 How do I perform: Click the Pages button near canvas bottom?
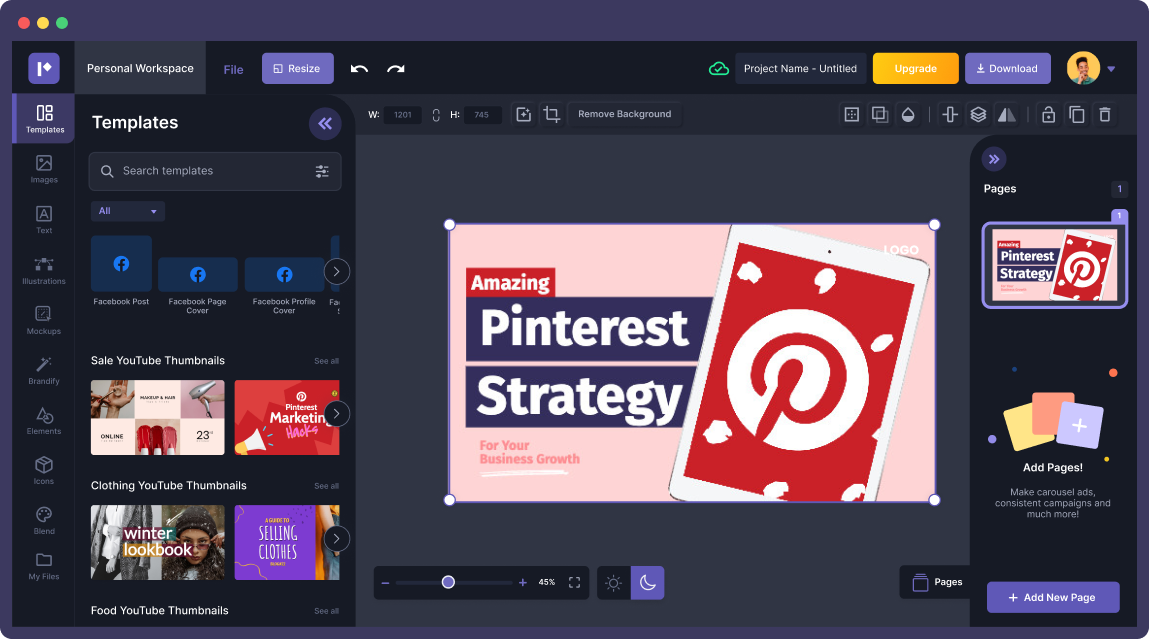tap(937, 583)
